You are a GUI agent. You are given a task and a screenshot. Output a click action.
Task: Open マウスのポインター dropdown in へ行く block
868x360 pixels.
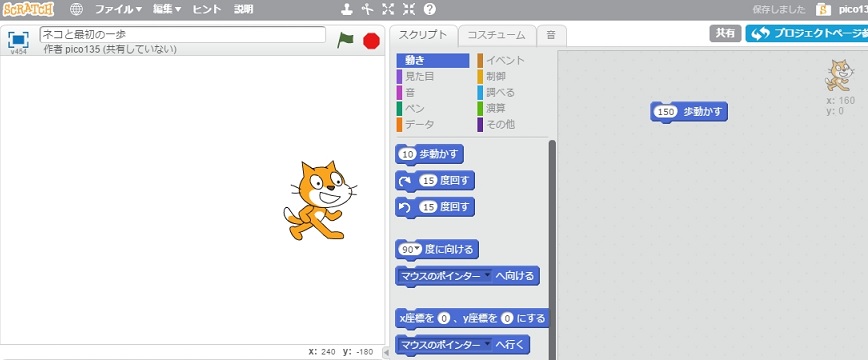coord(487,344)
